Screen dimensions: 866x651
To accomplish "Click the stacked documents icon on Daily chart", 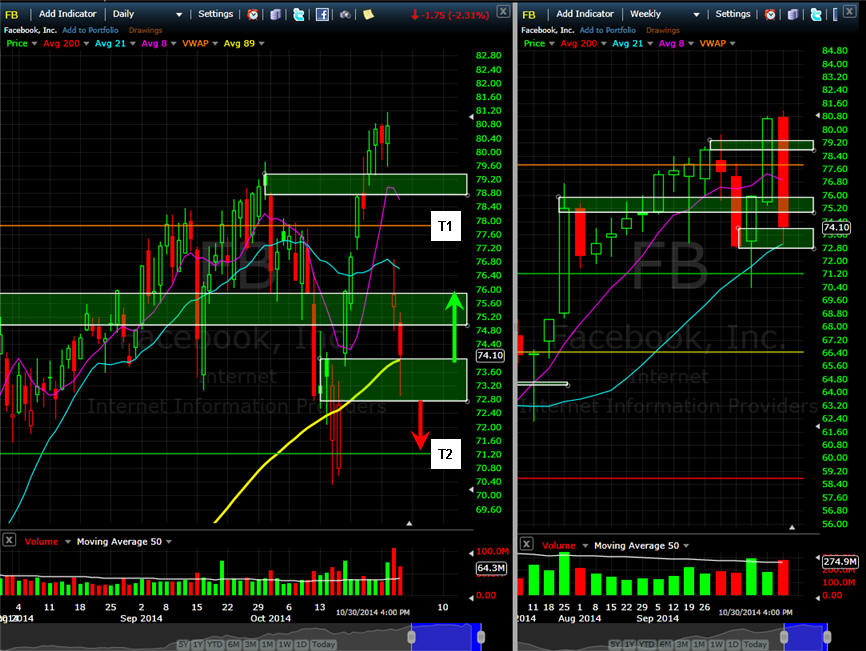I will pyautogui.click(x=275, y=14).
